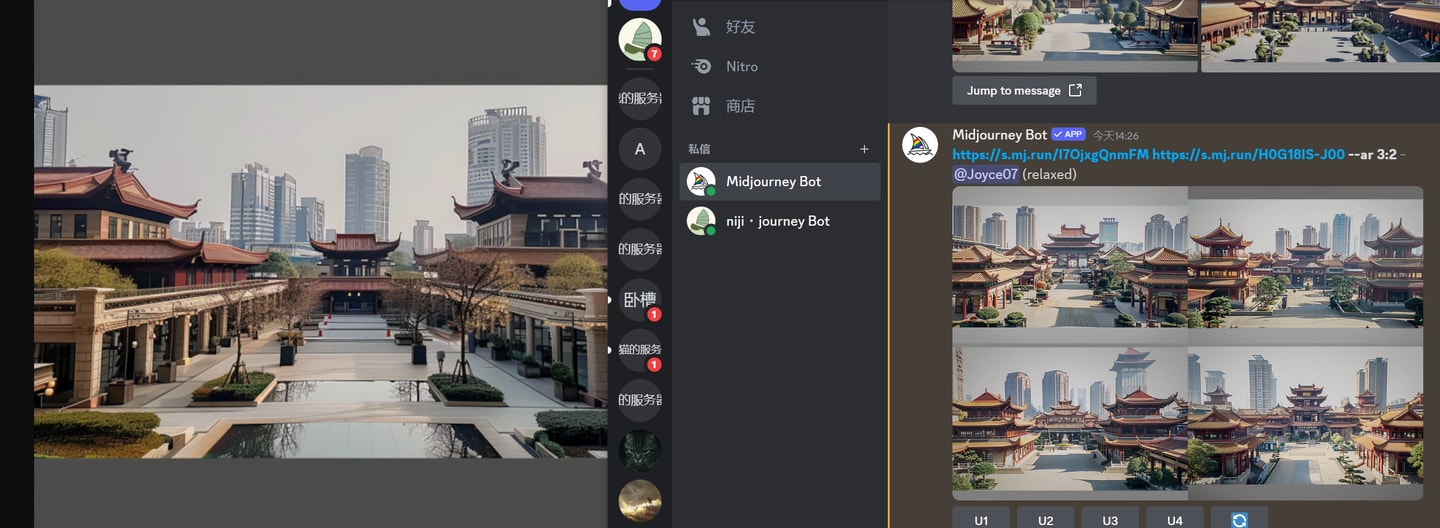Click the large courtyard image preview on the left
This screenshot has height=528, width=1440.
(x=320, y=272)
